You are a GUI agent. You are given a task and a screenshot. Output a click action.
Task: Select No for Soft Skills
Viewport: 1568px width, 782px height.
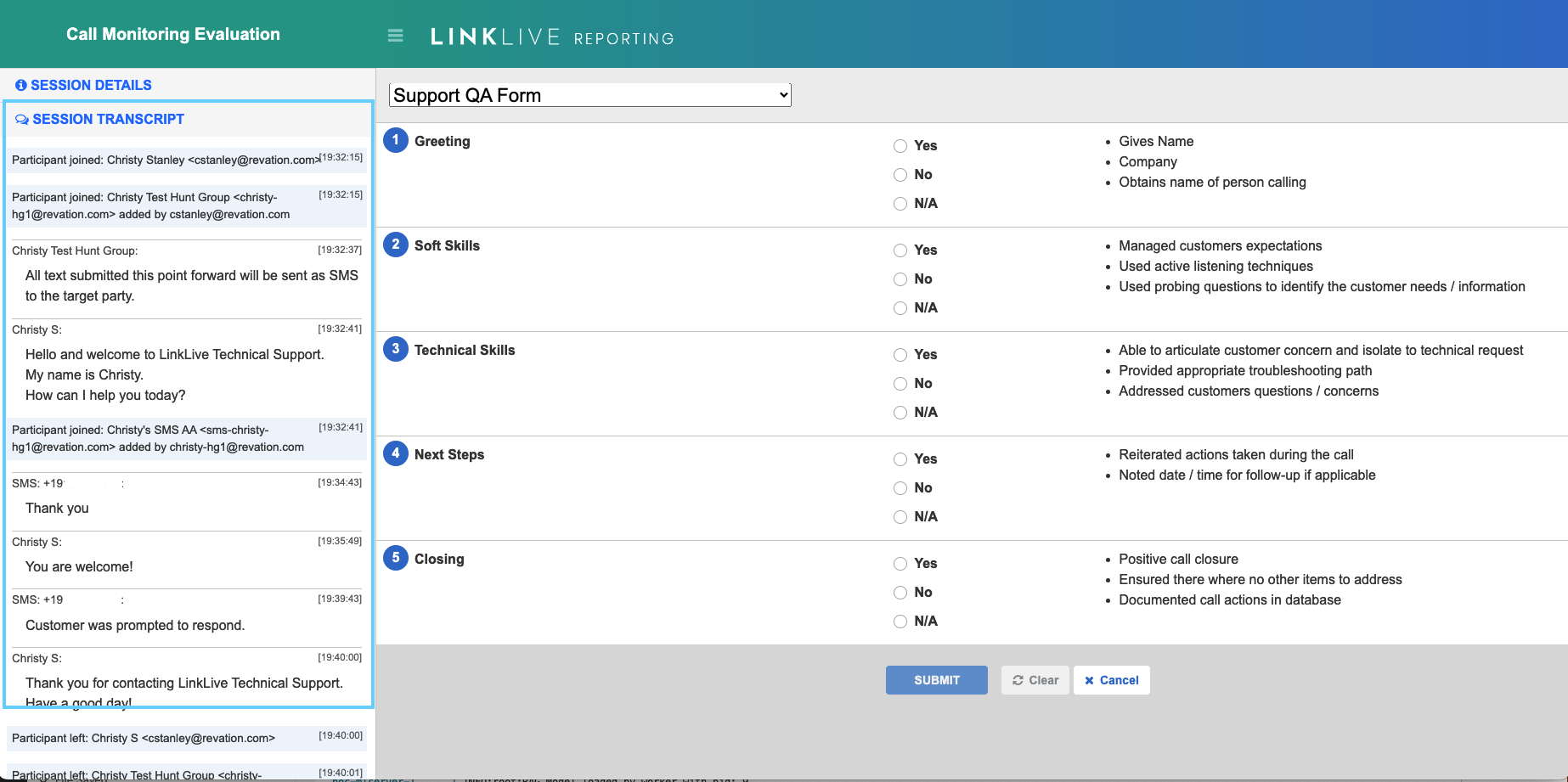(x=900, y=279)
